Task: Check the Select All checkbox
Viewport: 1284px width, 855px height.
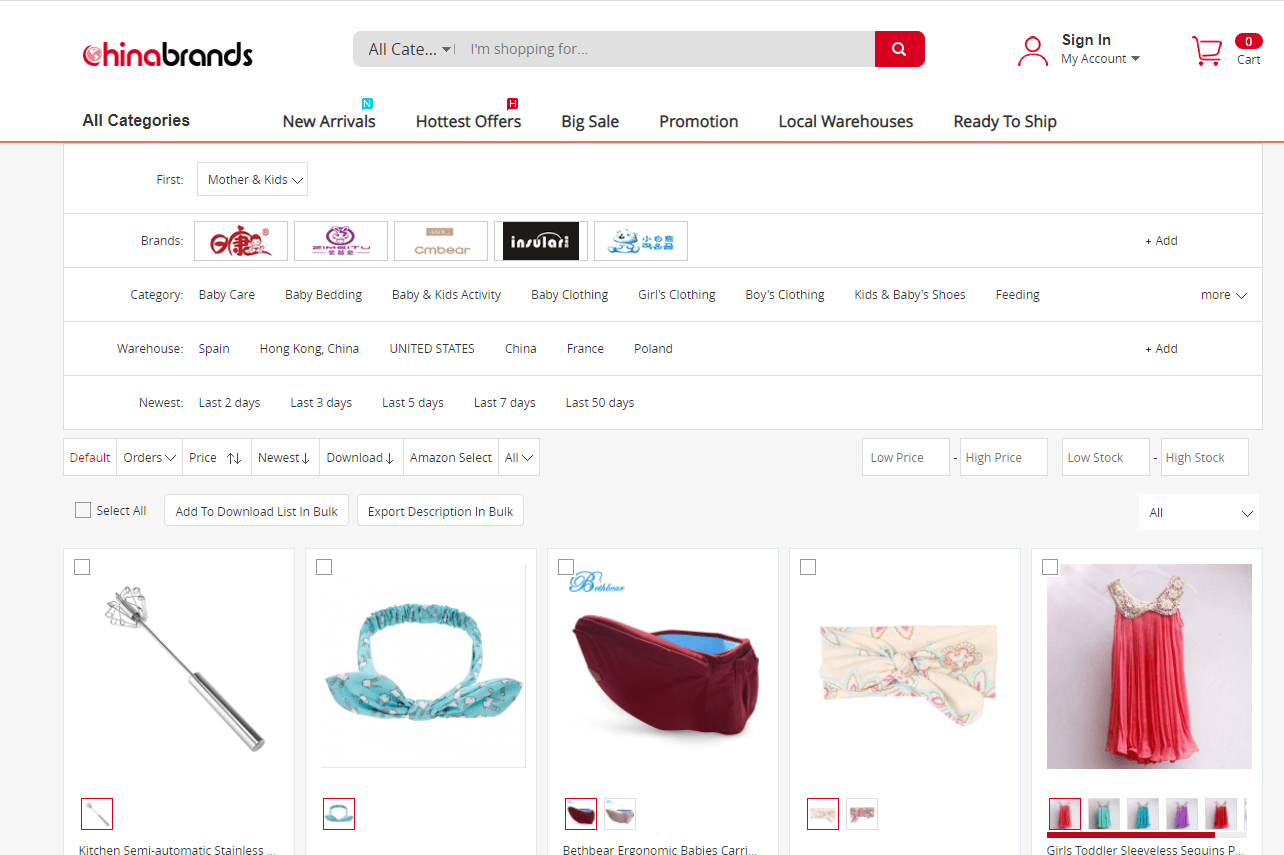Action: point(83,510)
